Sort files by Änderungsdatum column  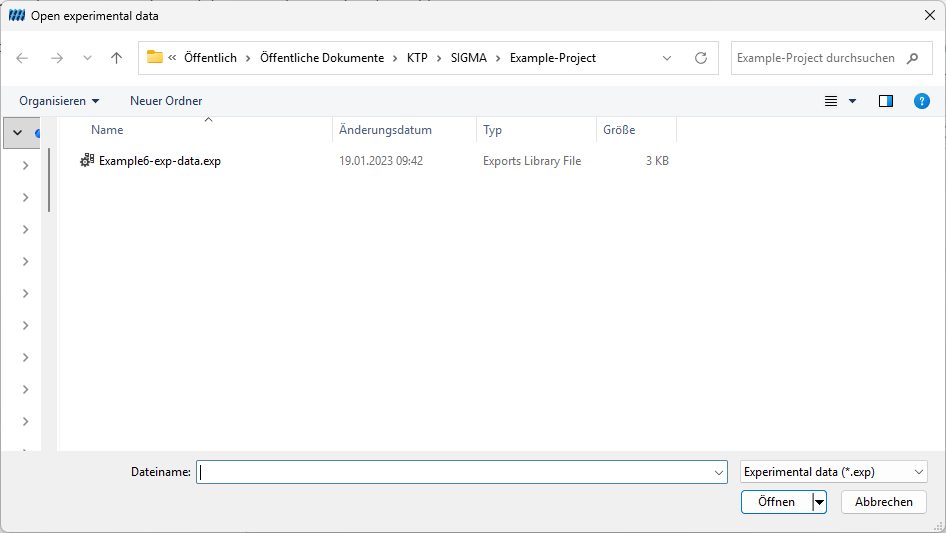(385, 130)
